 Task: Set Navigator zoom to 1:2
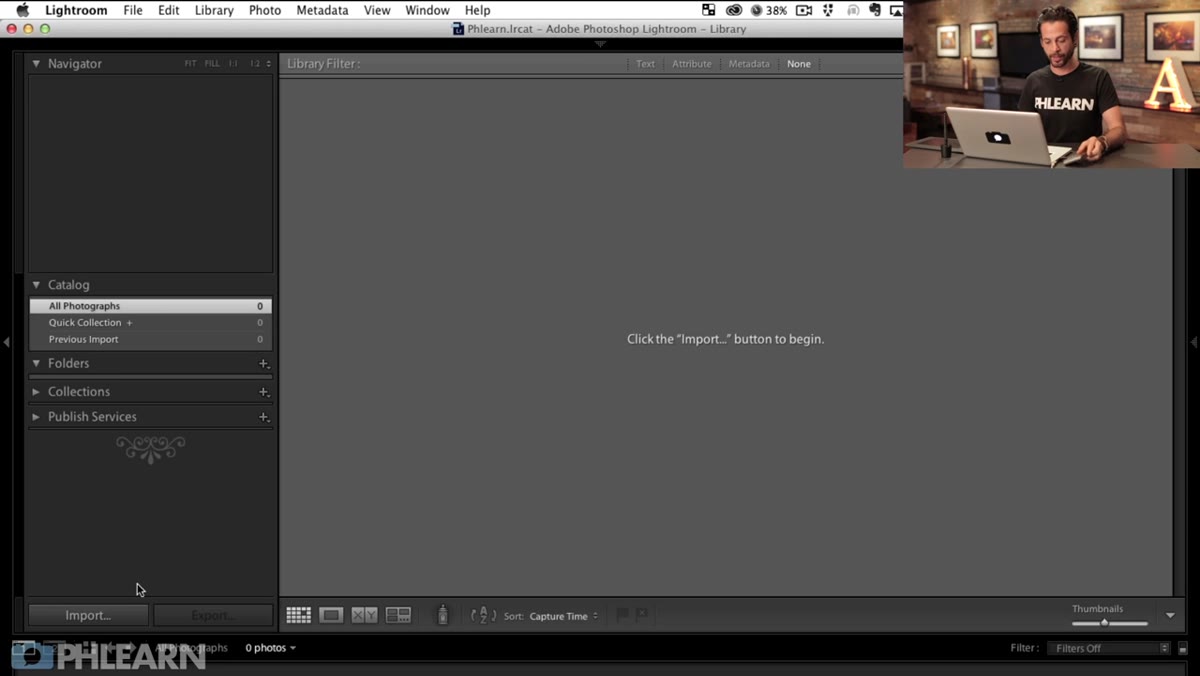pyautogui.click(x=255, y=63)
